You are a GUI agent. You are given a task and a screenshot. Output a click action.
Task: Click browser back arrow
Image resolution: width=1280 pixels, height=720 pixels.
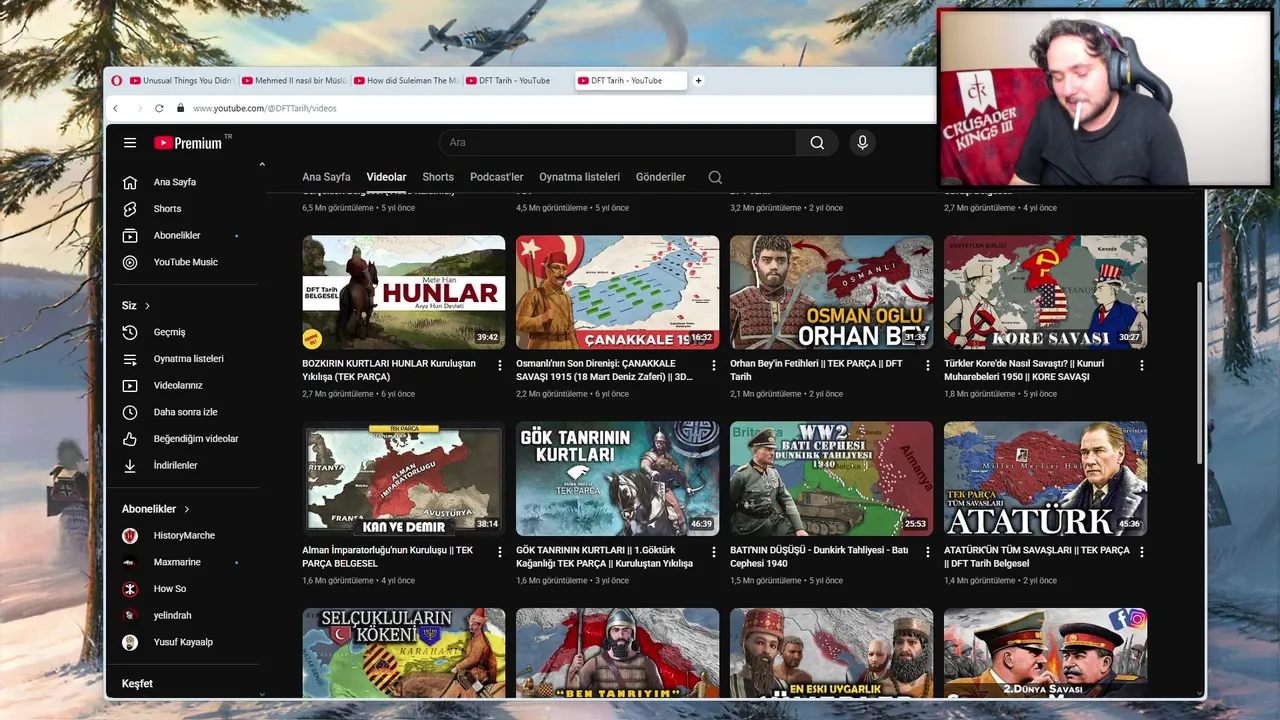pyautogui.click(x=115, y=108)
